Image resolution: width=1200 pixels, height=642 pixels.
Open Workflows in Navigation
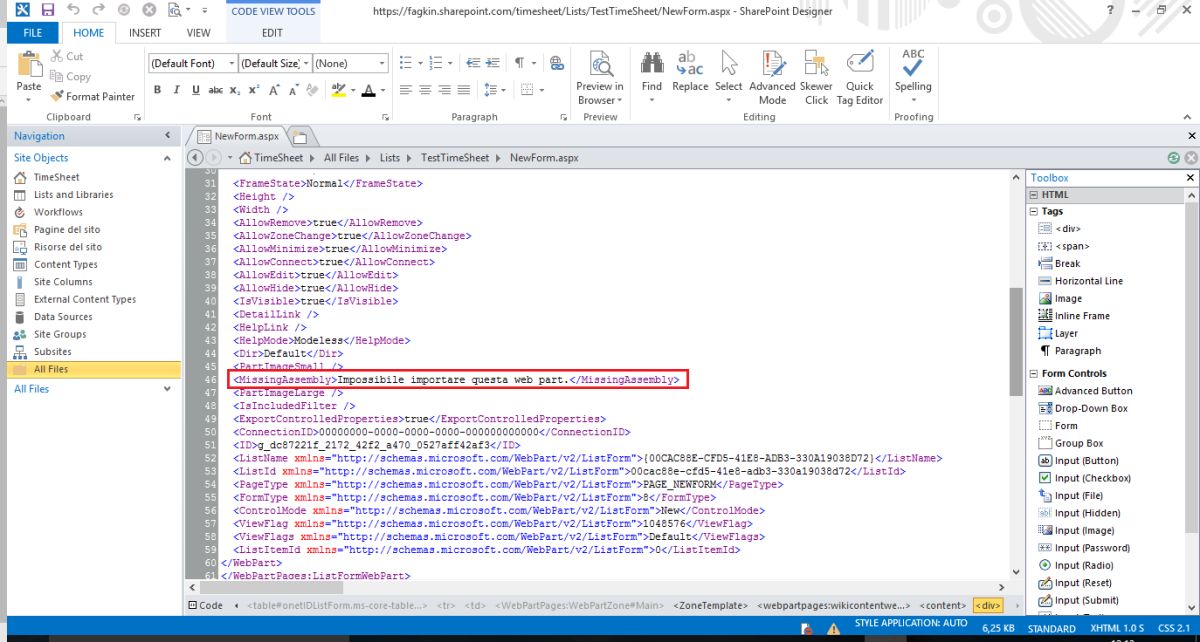(58, 212)
